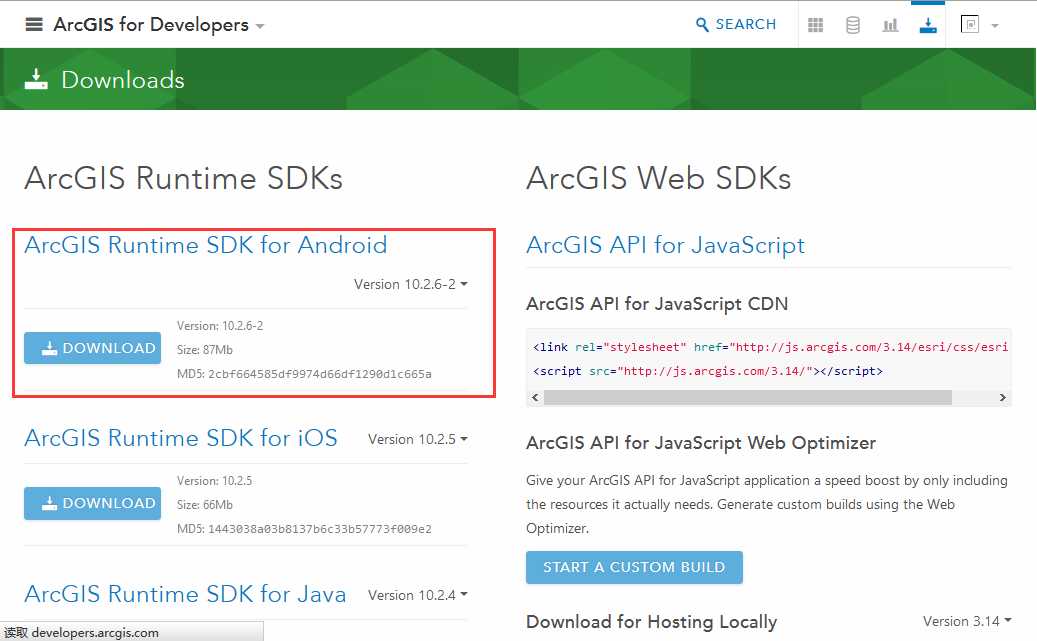Click the Downloads banner icon
The height and width of the screenshot is (641, 1037).
point(36,79)
